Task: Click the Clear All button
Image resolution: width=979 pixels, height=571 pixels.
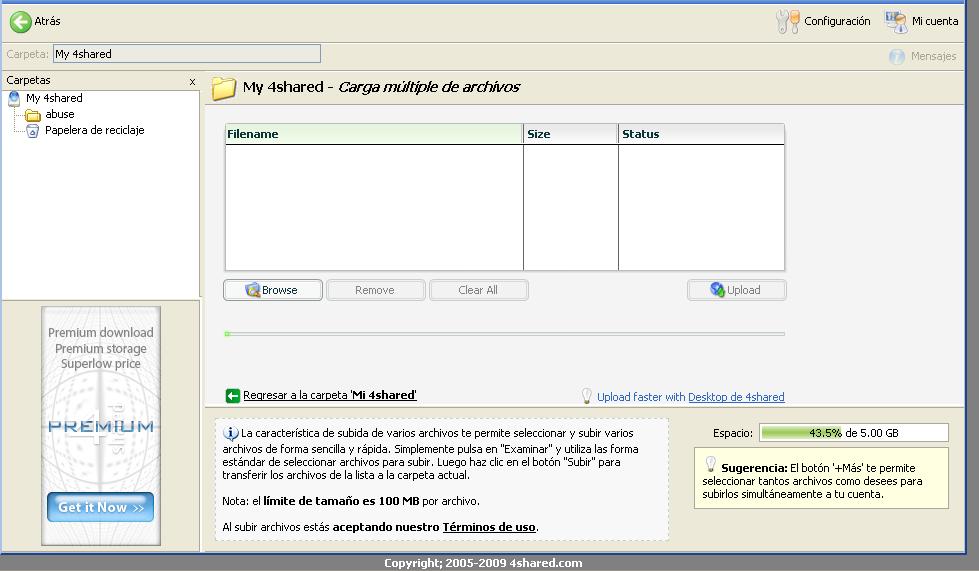Action: [478, 290]
